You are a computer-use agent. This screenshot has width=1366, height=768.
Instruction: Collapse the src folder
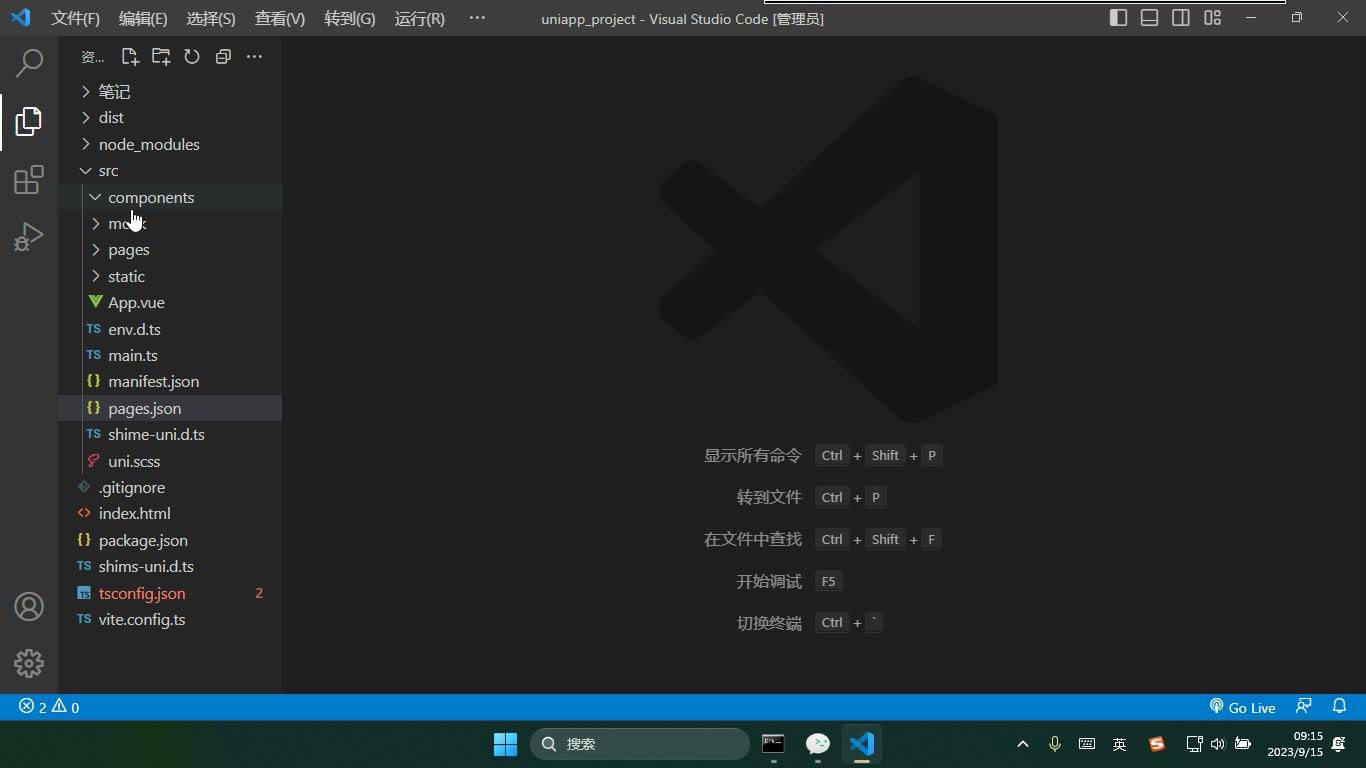[x=170, y=171]
